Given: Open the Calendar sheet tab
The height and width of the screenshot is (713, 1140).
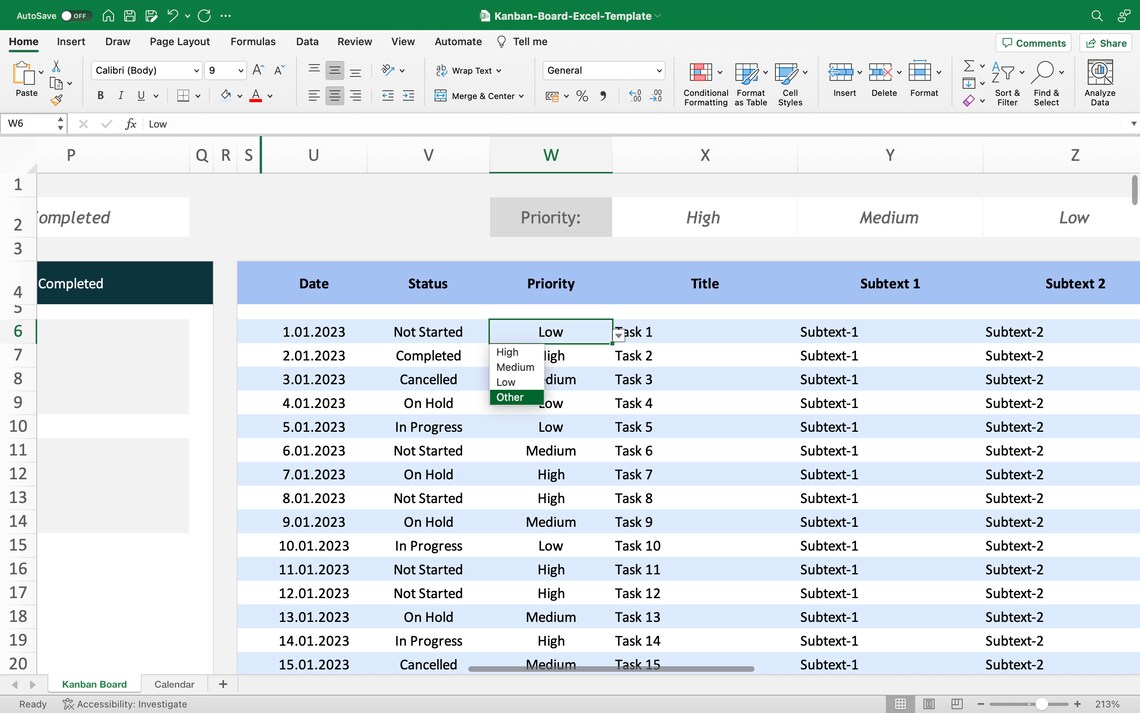Looking at the screenshot, I should point(173,684).
